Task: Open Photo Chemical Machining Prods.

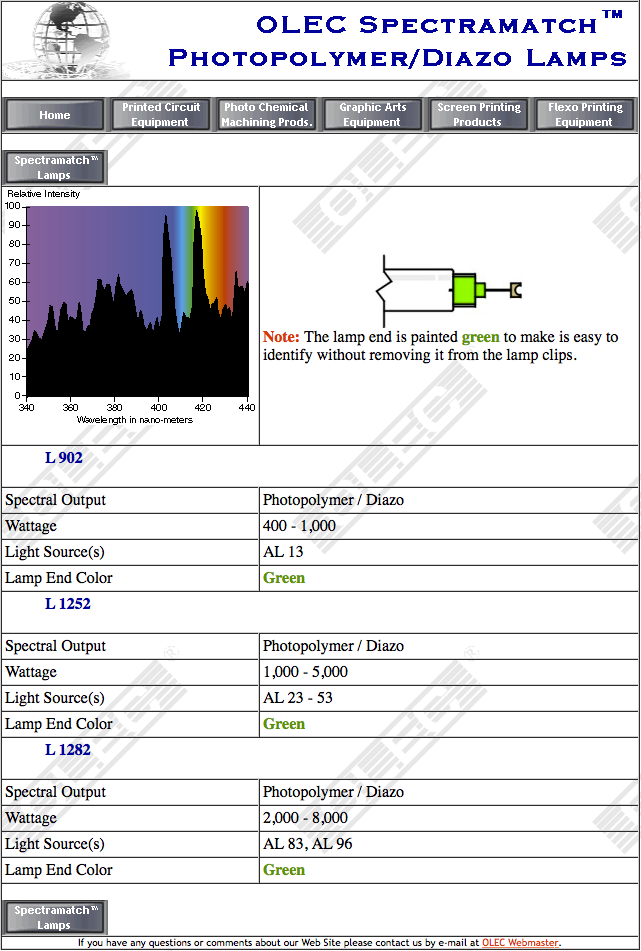Action: click(x=266, y=115)
